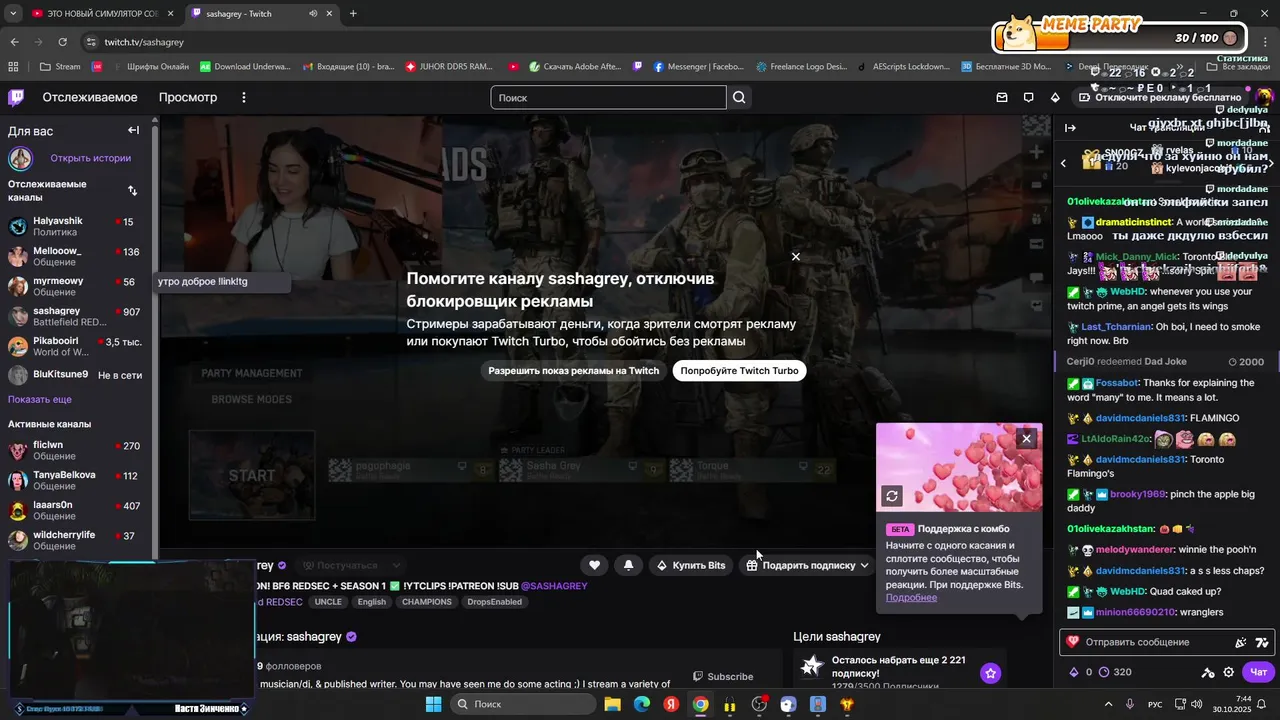Open the Подробнее link in popup
Viewport: 1280px width, 720px height.
(911, 597)
